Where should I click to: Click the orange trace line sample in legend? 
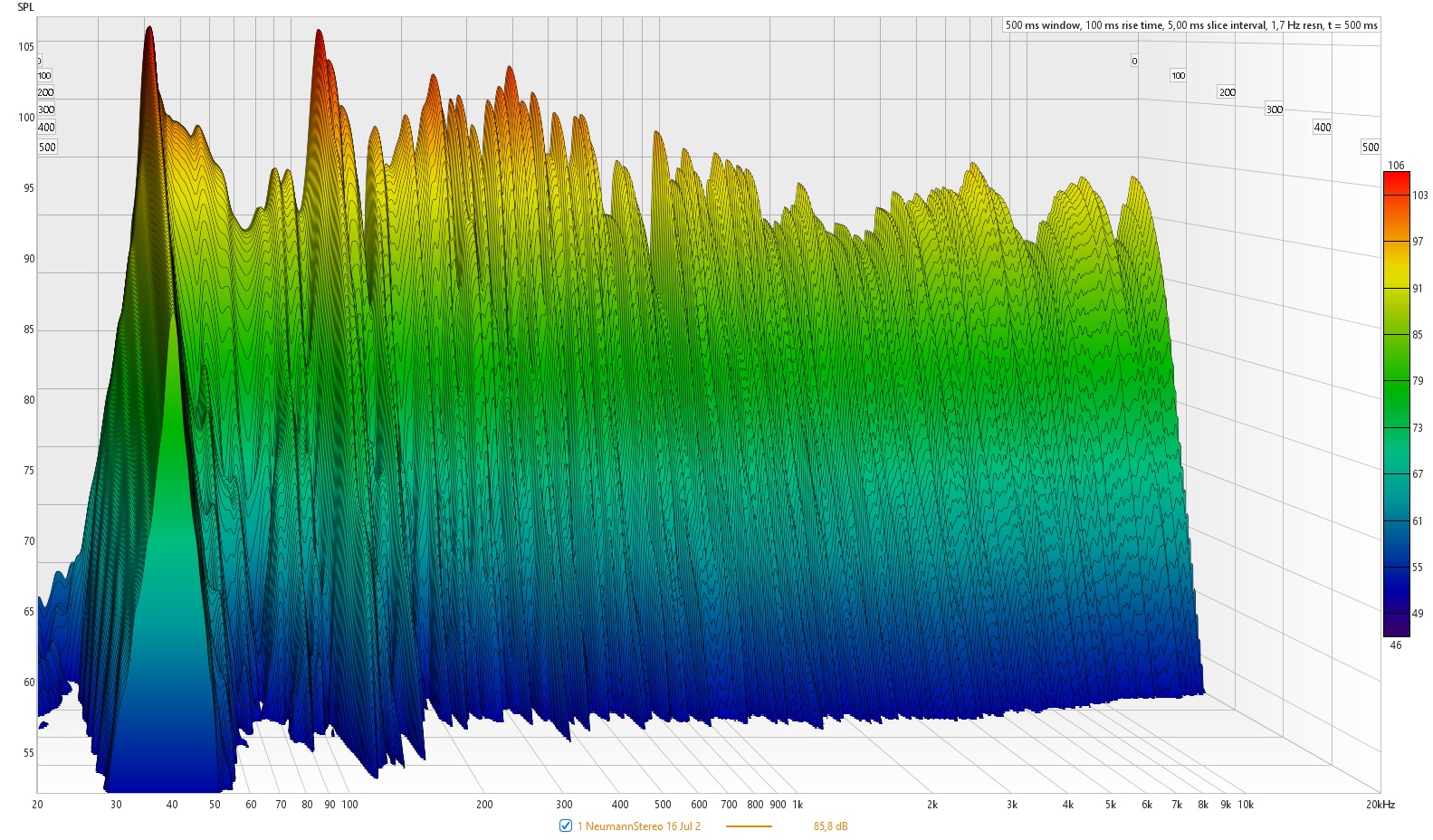point(748,826)
